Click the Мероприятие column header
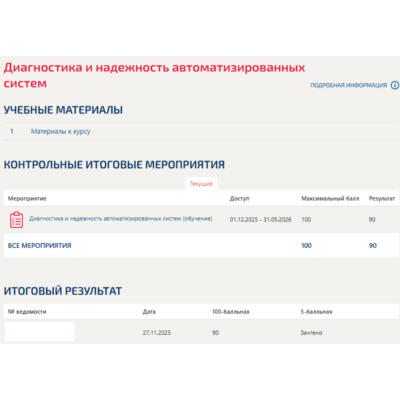 tap(27, 198)
